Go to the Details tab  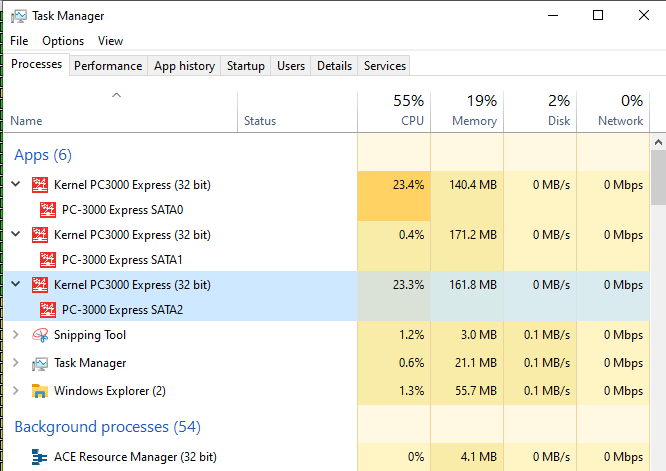click(x=334, y=66)
